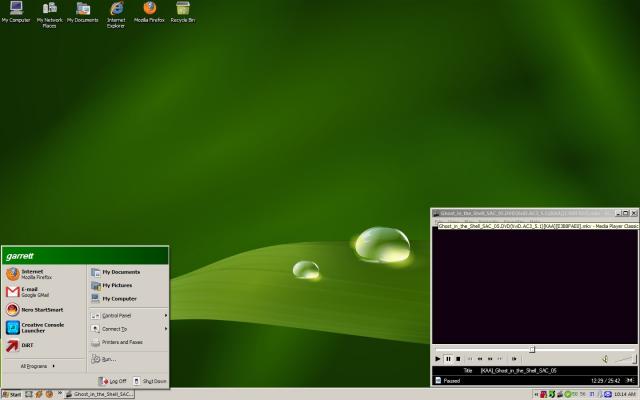Launch Nero StartSmart from Start menu
This screenshot has height=400, width=640.
tap(44, 309)
